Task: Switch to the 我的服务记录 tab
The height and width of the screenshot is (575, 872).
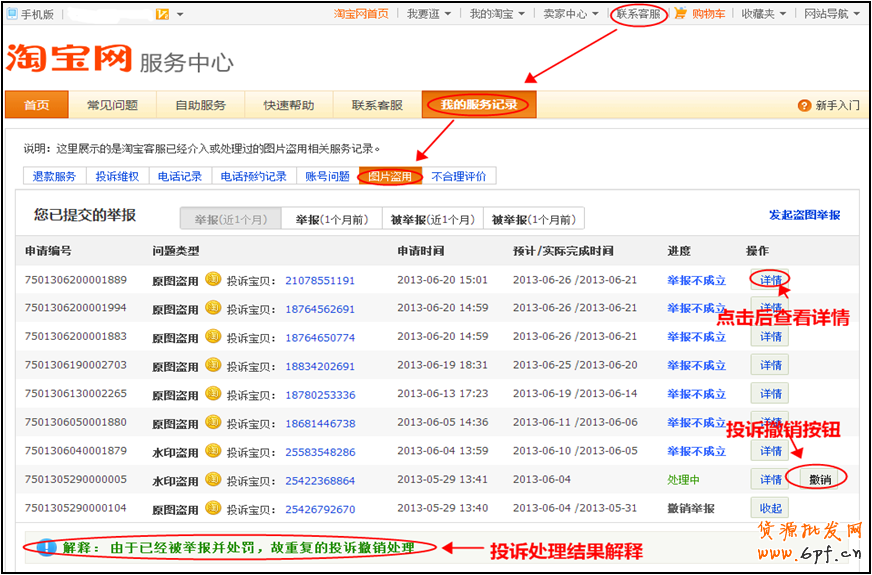Action: (478, 105)
